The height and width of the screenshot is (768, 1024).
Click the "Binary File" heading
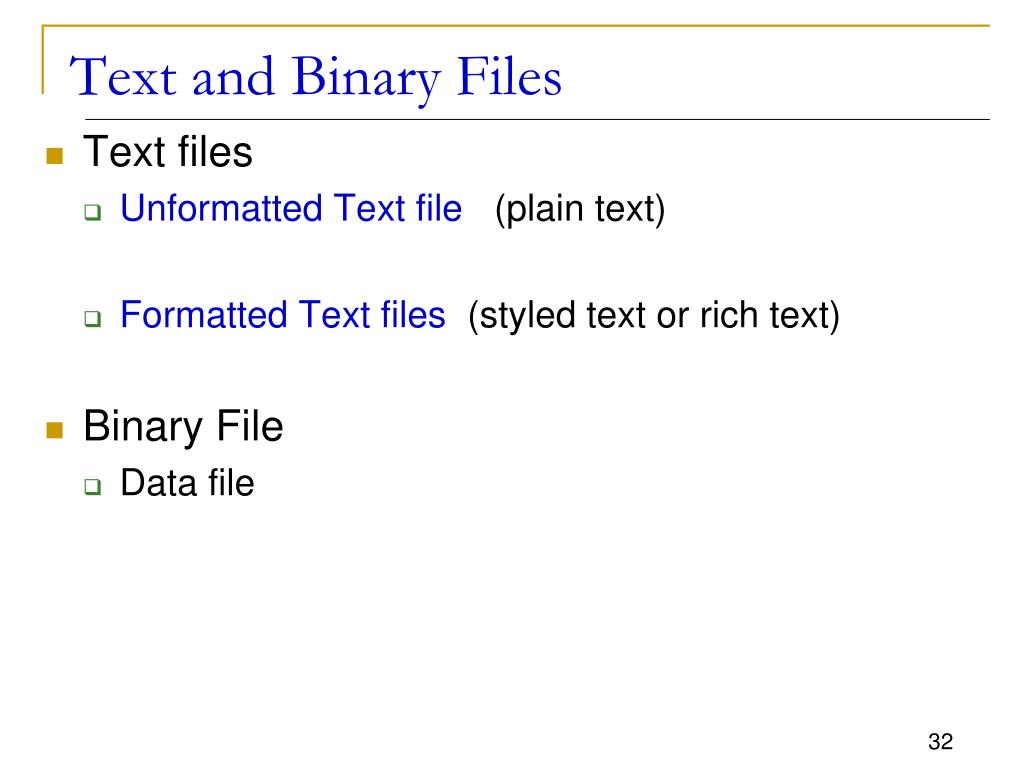click(x=184, y=426)
